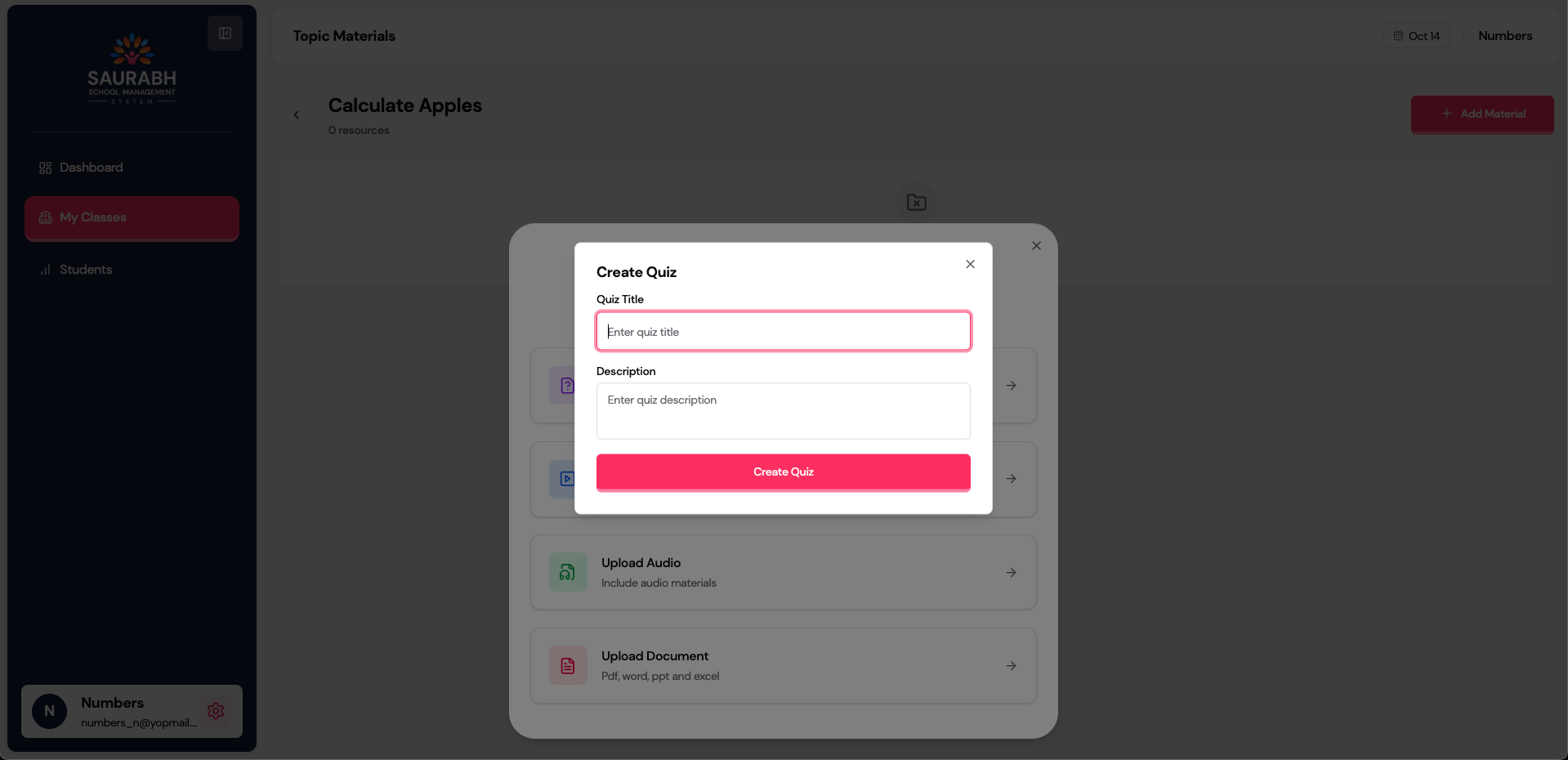Viewport: 1568px width, 760px height.
Task: Focus the Quiz Title input field
Action: click(x=783, y=332)
